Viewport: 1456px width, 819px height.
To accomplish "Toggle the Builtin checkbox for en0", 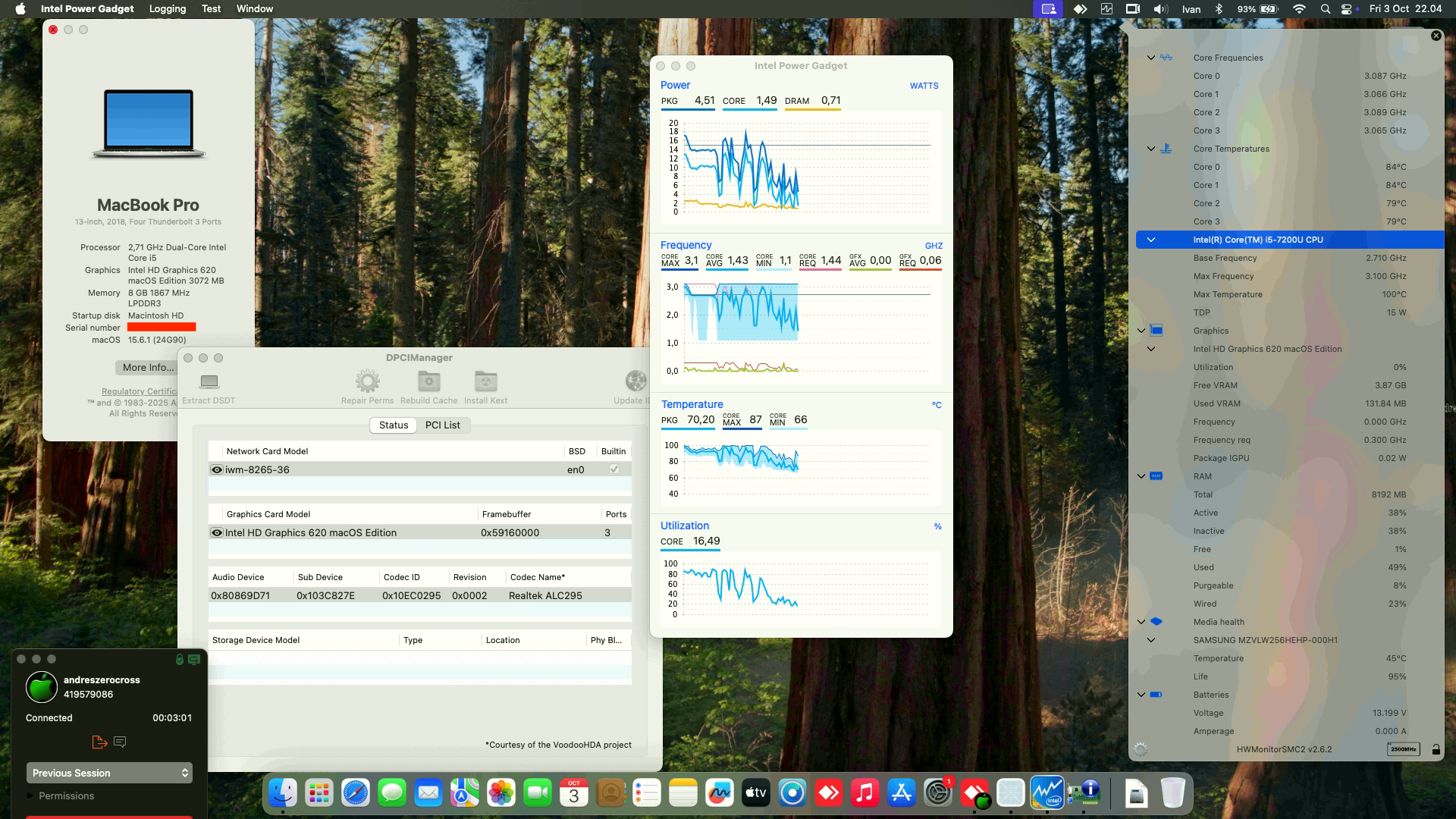I will coord(614,469).
